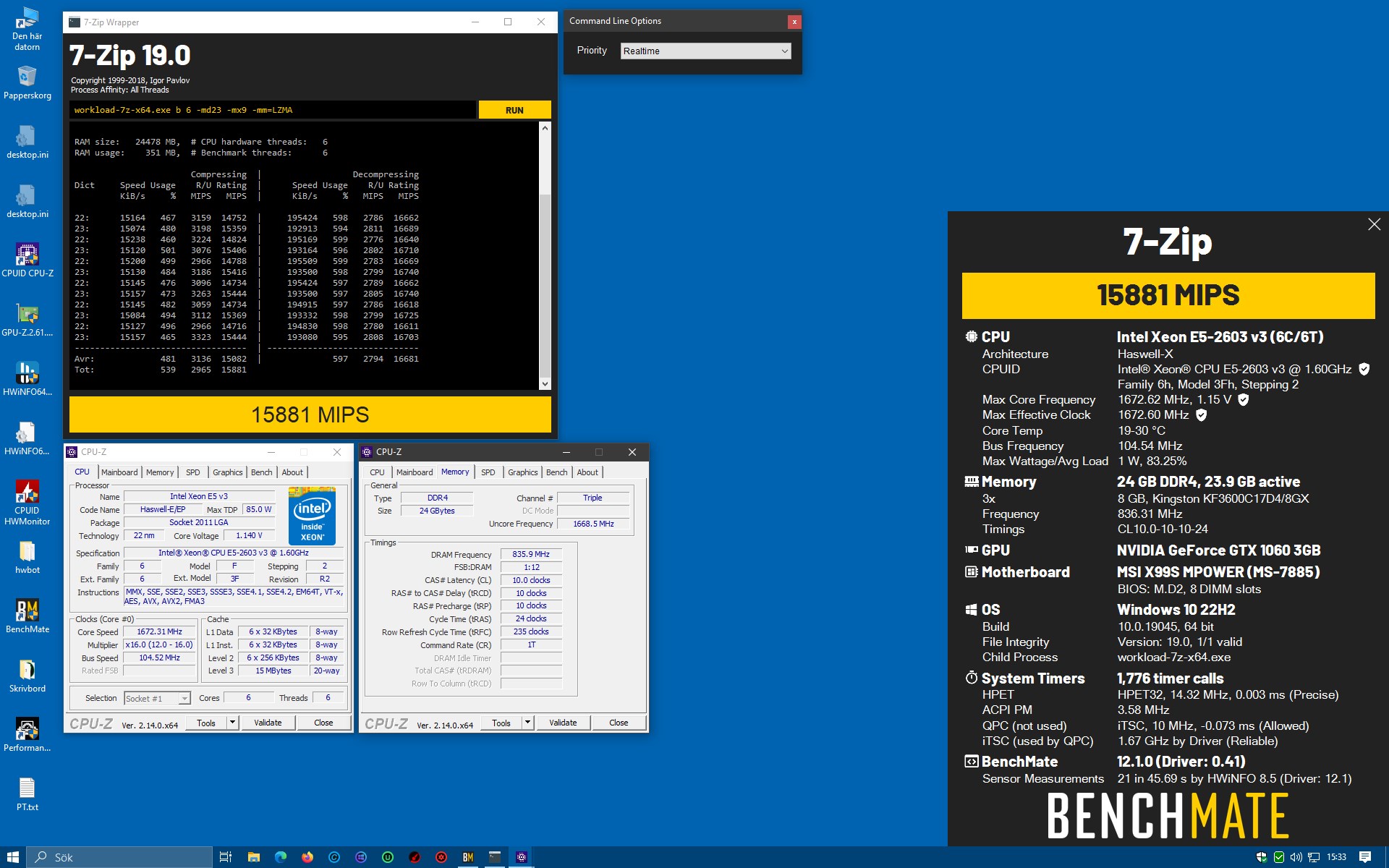The image size is (1389, 868).
Task: Click the 7-Zip command line input field
Action: 273,110
